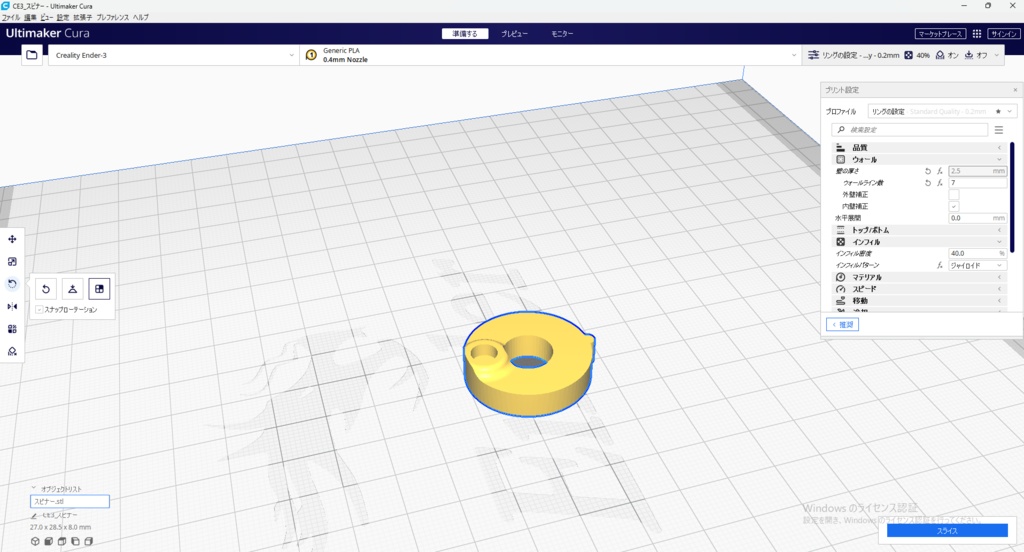
Task: Click the pencil icon to rename job
Action: click(x=34, y=515)
